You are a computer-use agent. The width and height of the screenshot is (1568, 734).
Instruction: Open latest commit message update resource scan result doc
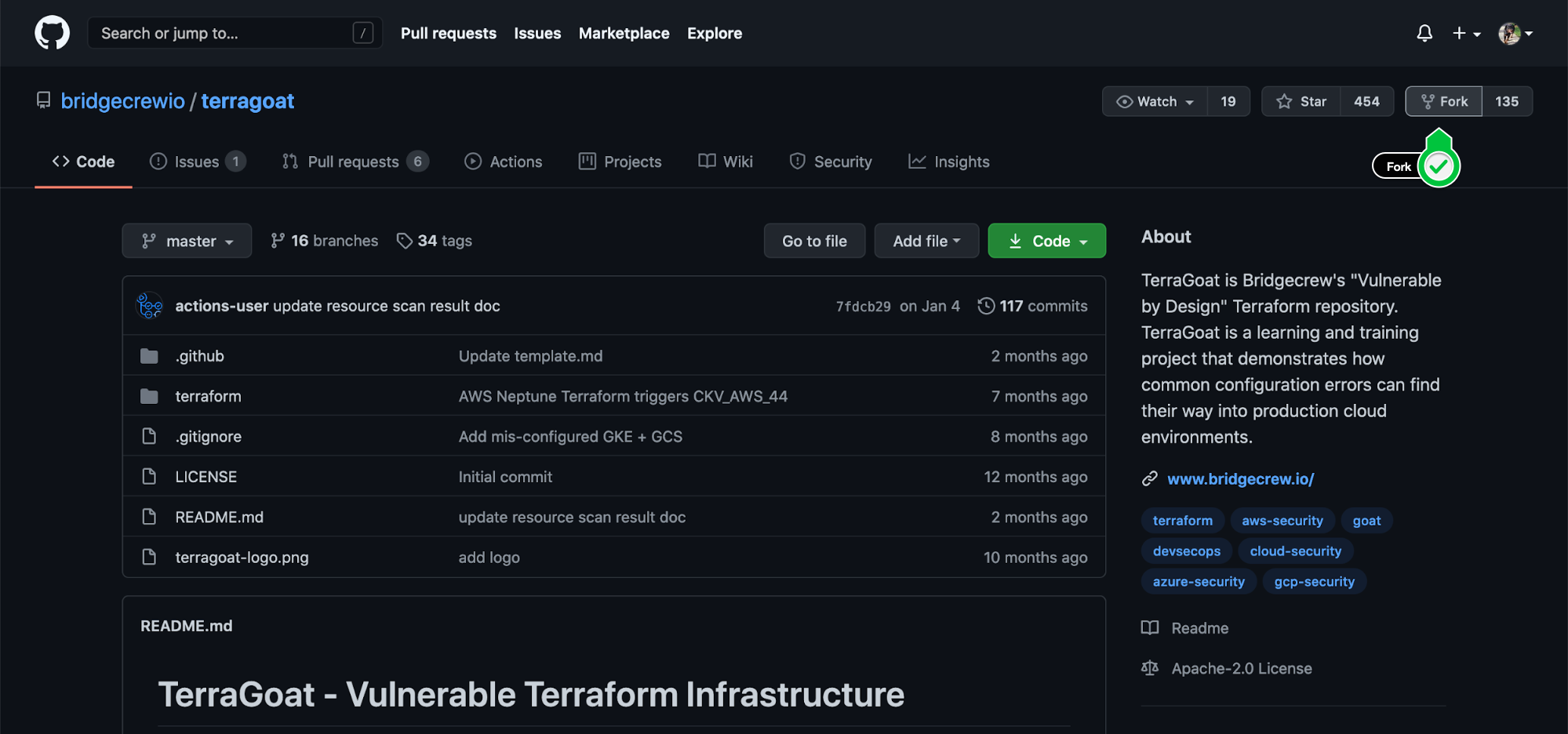[386, 306]
